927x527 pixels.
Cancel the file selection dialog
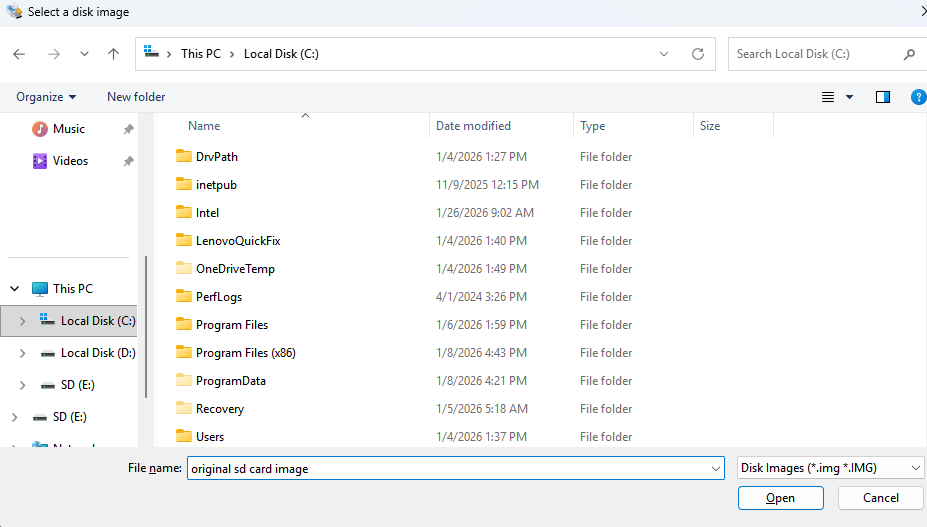coord(880,498)
